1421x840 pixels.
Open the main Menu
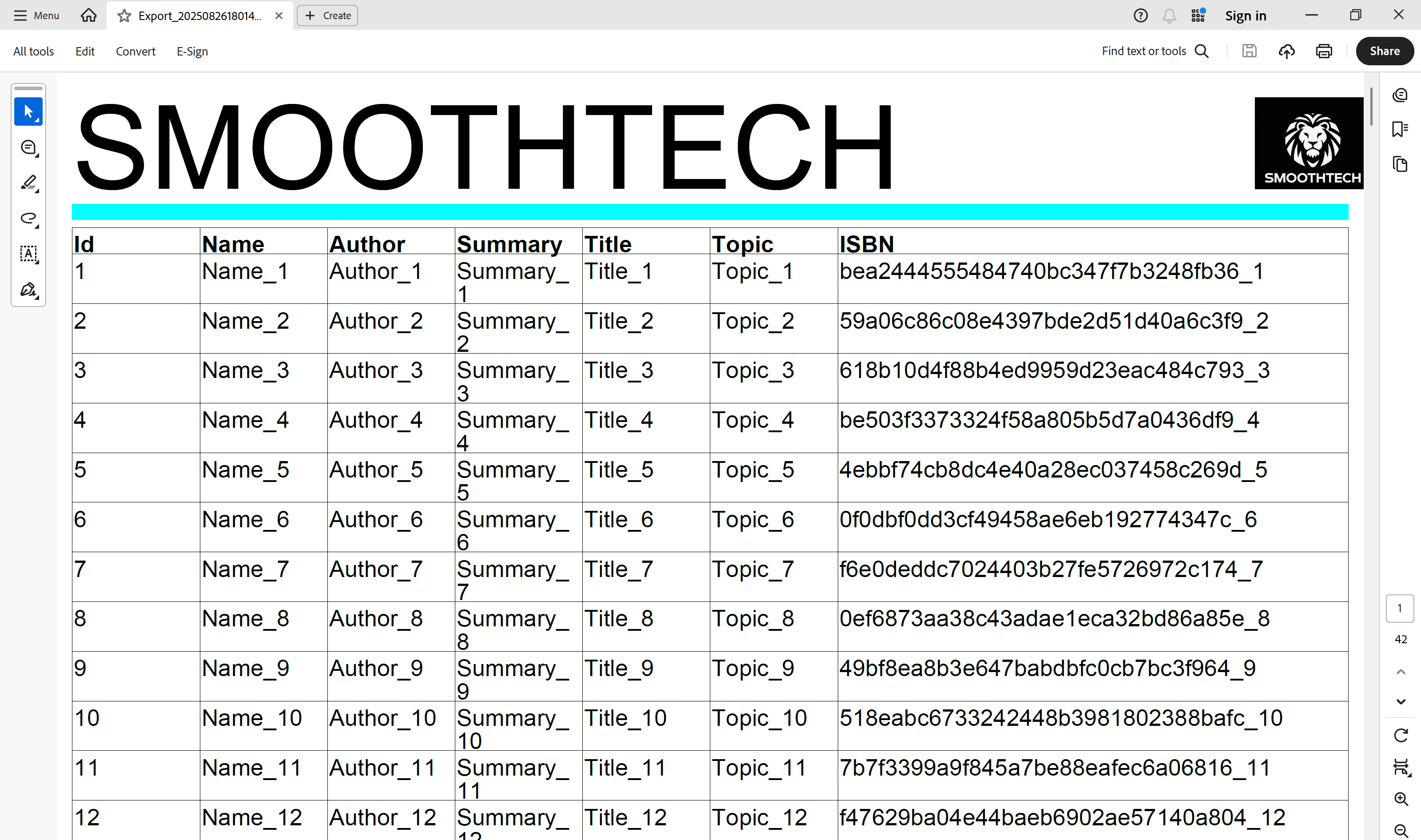click(x=36, y=16)
